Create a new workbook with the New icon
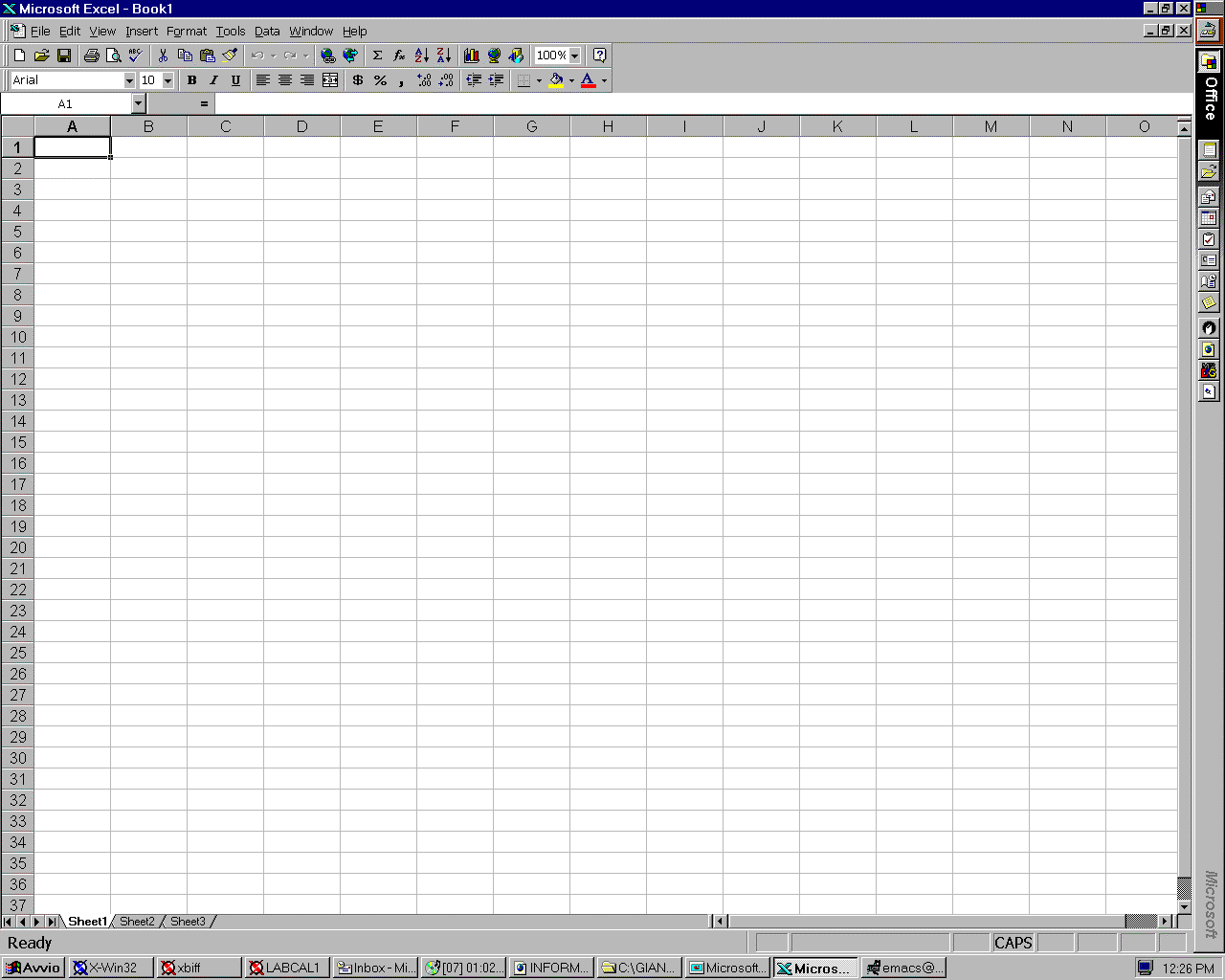1225x980 pixels. coord(19,56)
